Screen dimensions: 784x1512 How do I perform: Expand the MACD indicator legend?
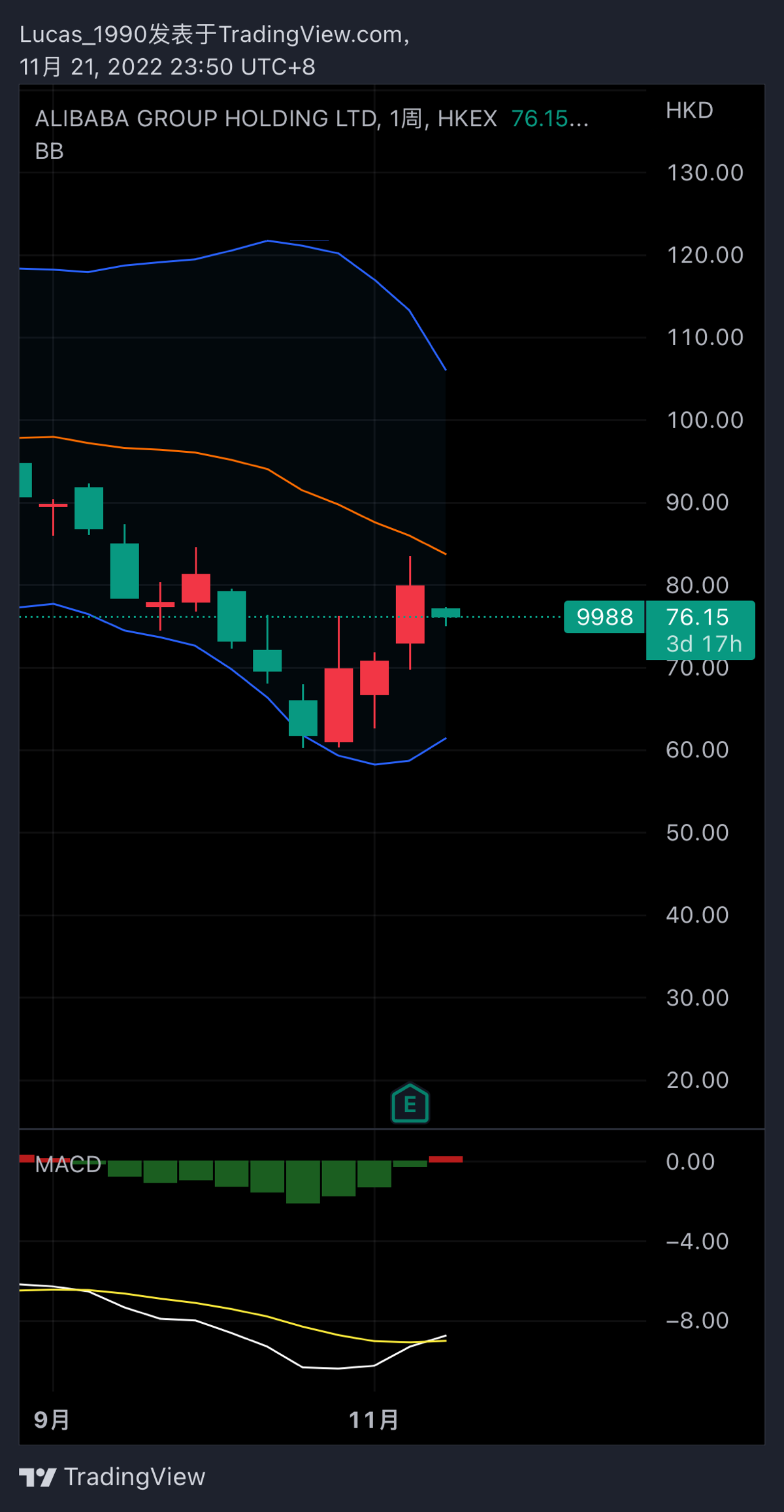pos(68,1164)
